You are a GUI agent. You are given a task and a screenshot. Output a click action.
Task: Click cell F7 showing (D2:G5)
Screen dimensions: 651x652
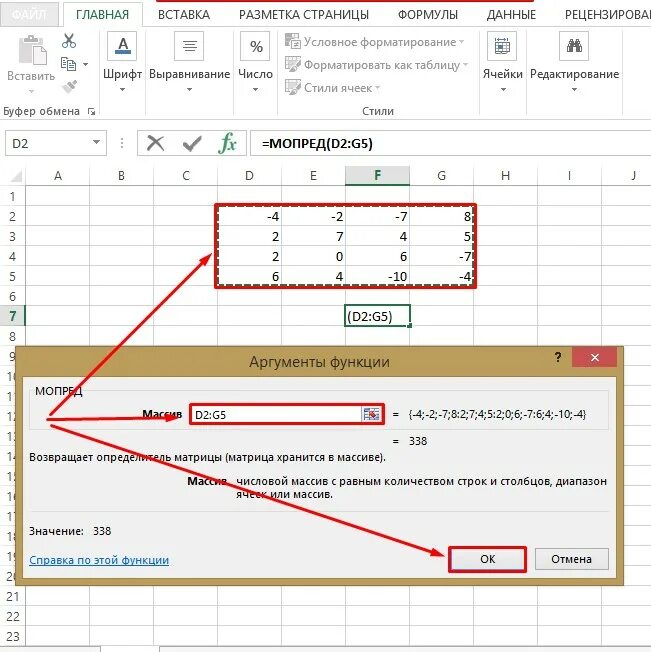coord(377,316)
